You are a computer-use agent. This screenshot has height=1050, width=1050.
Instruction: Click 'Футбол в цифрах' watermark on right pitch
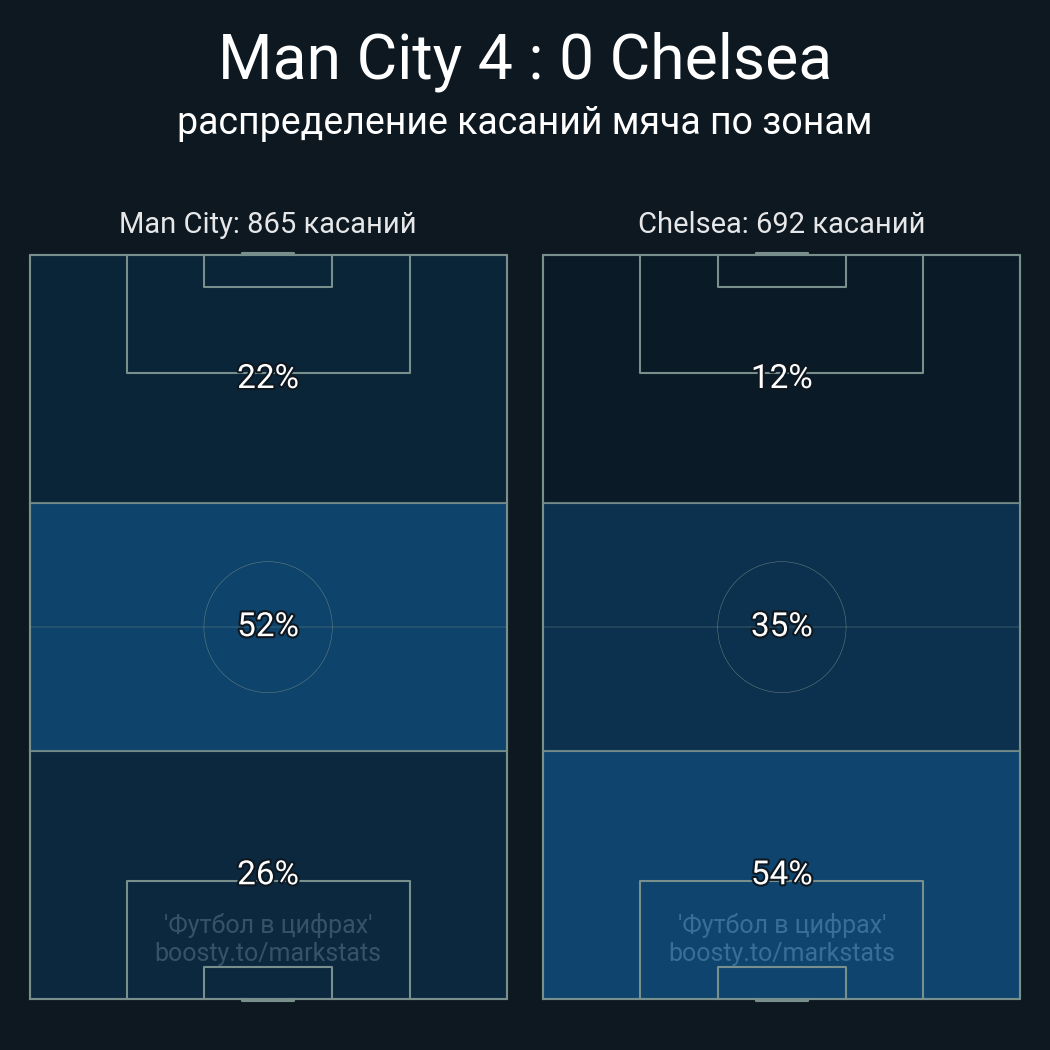[781, 925]
